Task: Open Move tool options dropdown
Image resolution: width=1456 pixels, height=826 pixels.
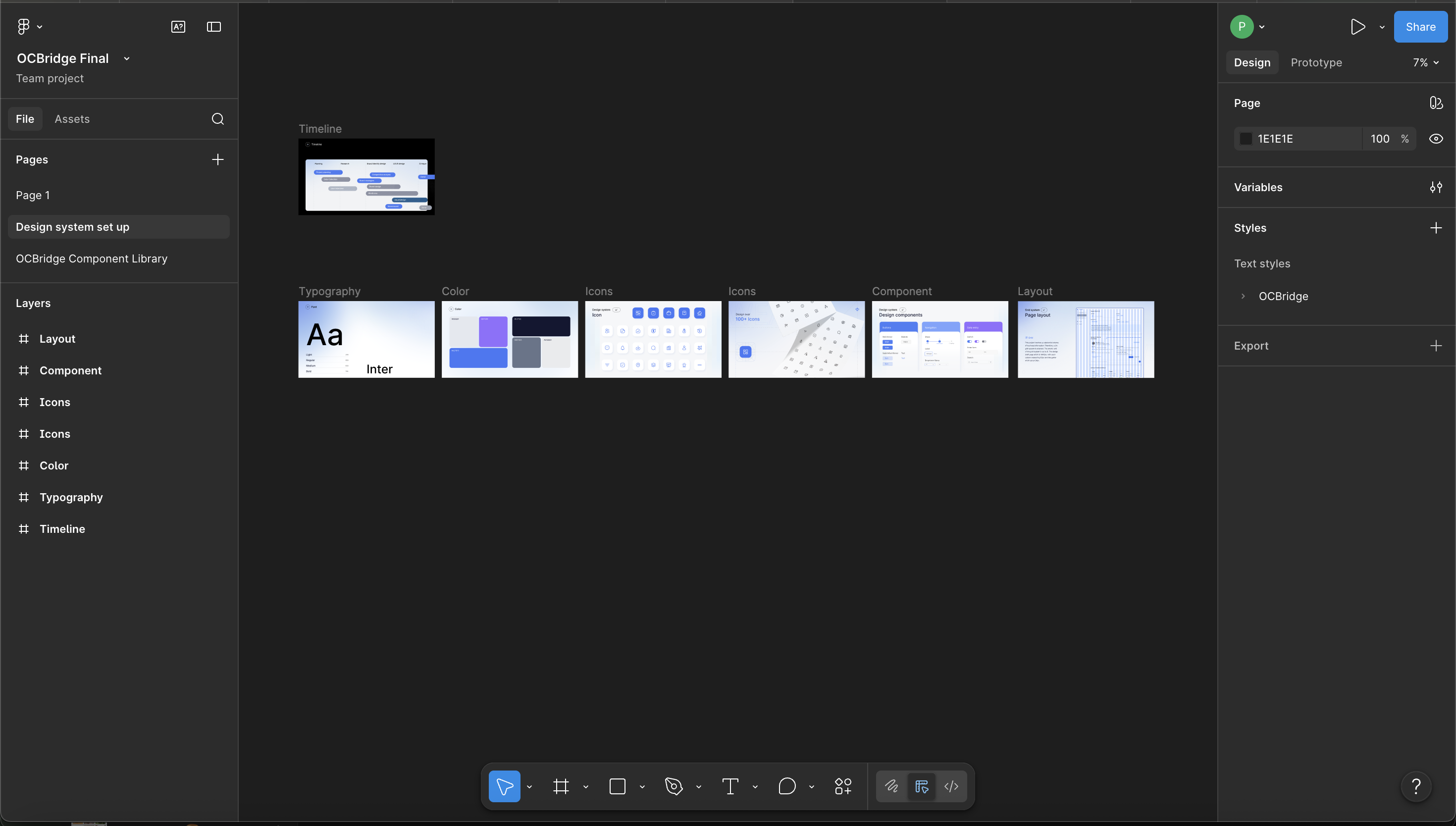Action: coord(529,786)
